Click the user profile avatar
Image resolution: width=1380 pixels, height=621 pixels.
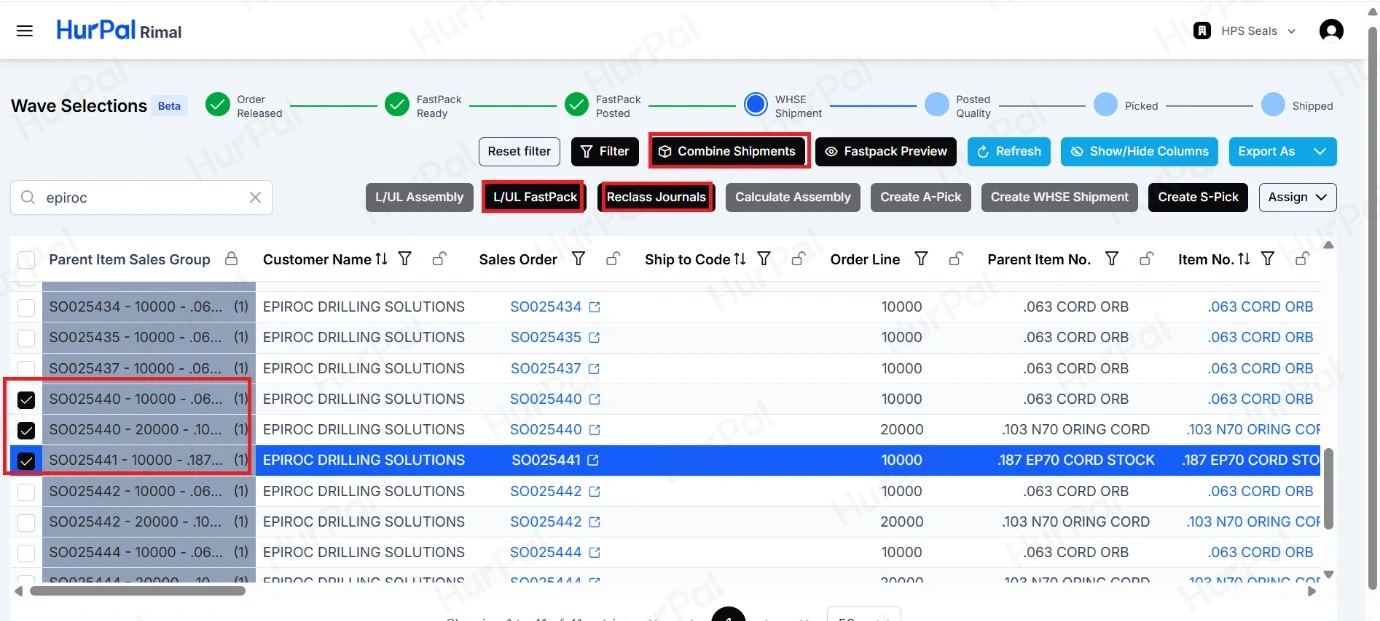pos(1331,31)
